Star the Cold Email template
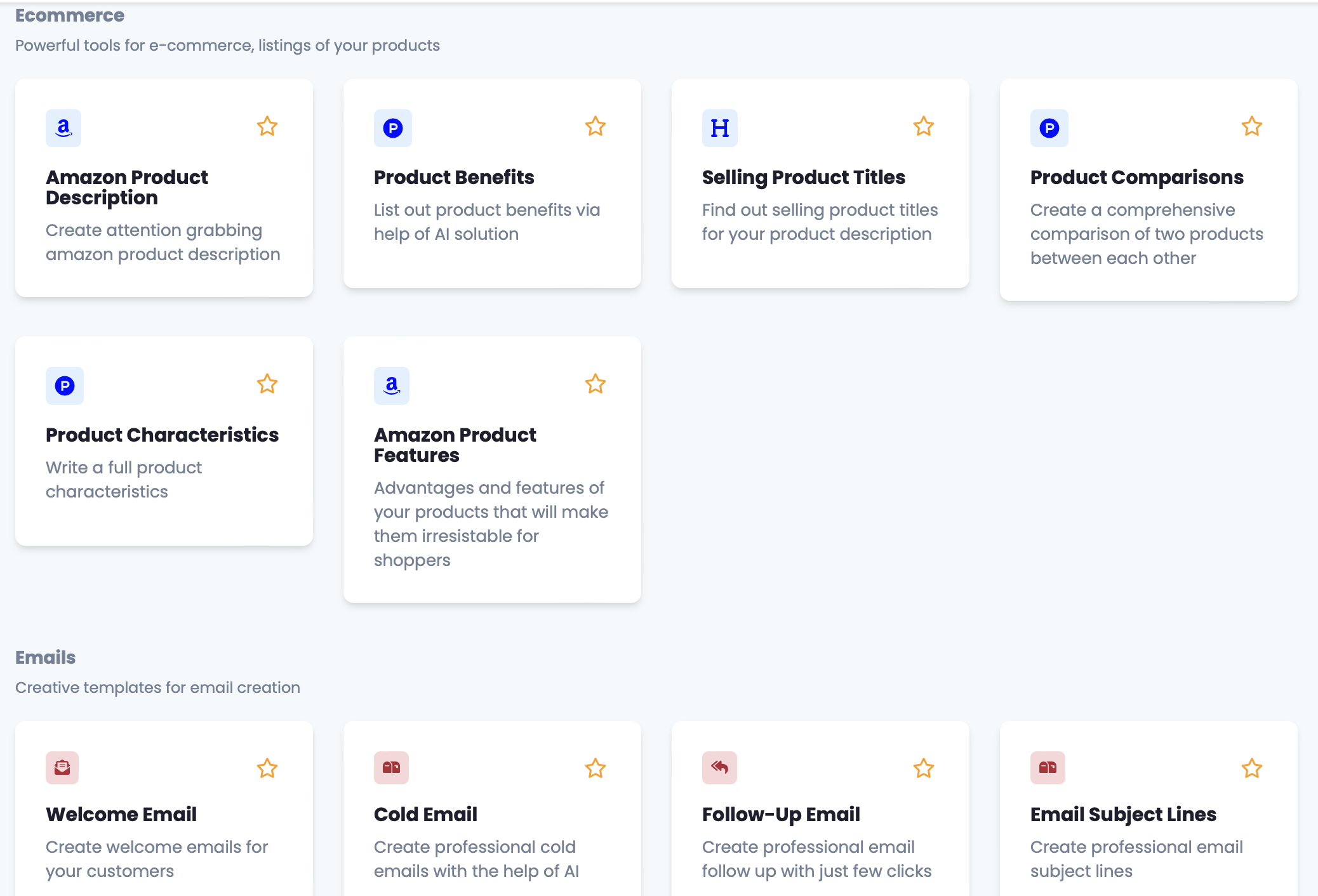Screen dimensions: 1318x896 click(596, 768)
